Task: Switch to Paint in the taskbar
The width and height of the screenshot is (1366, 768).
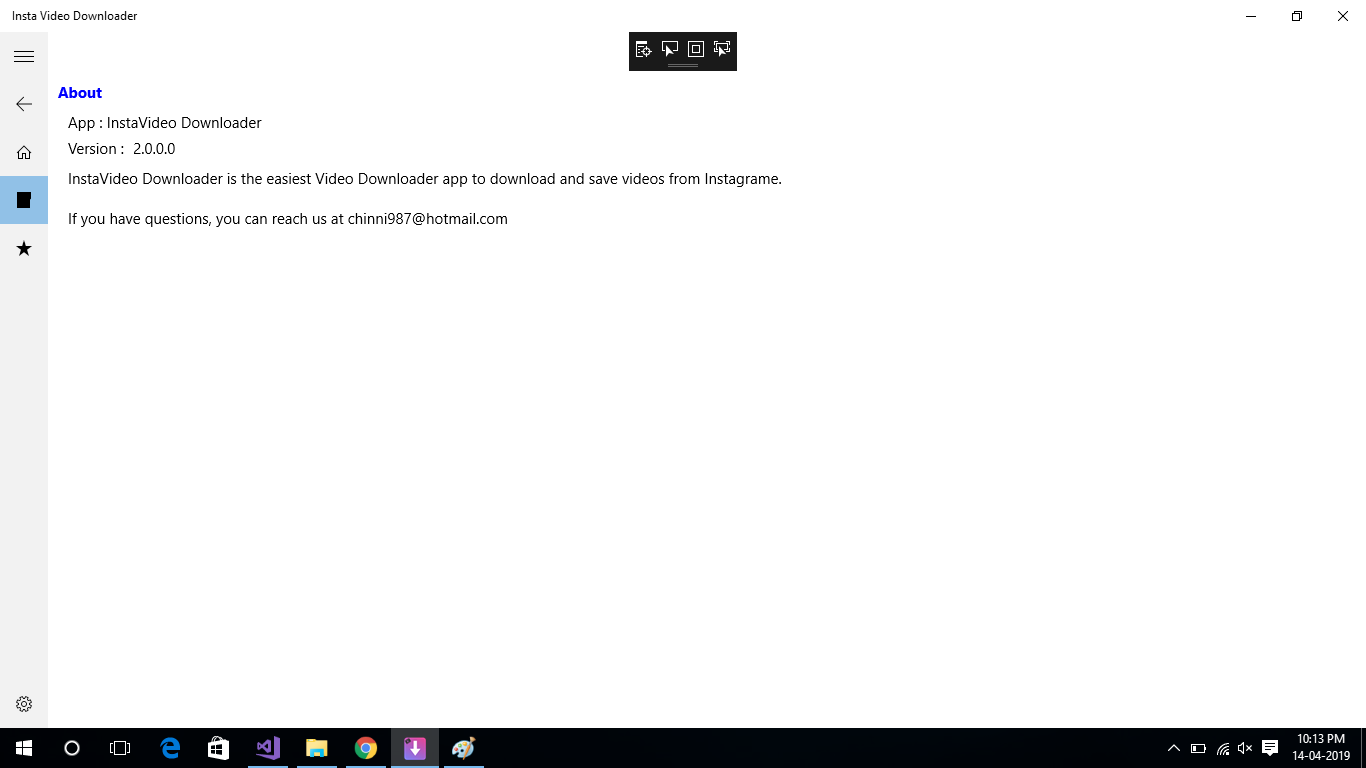Action: tap(463, 748)
